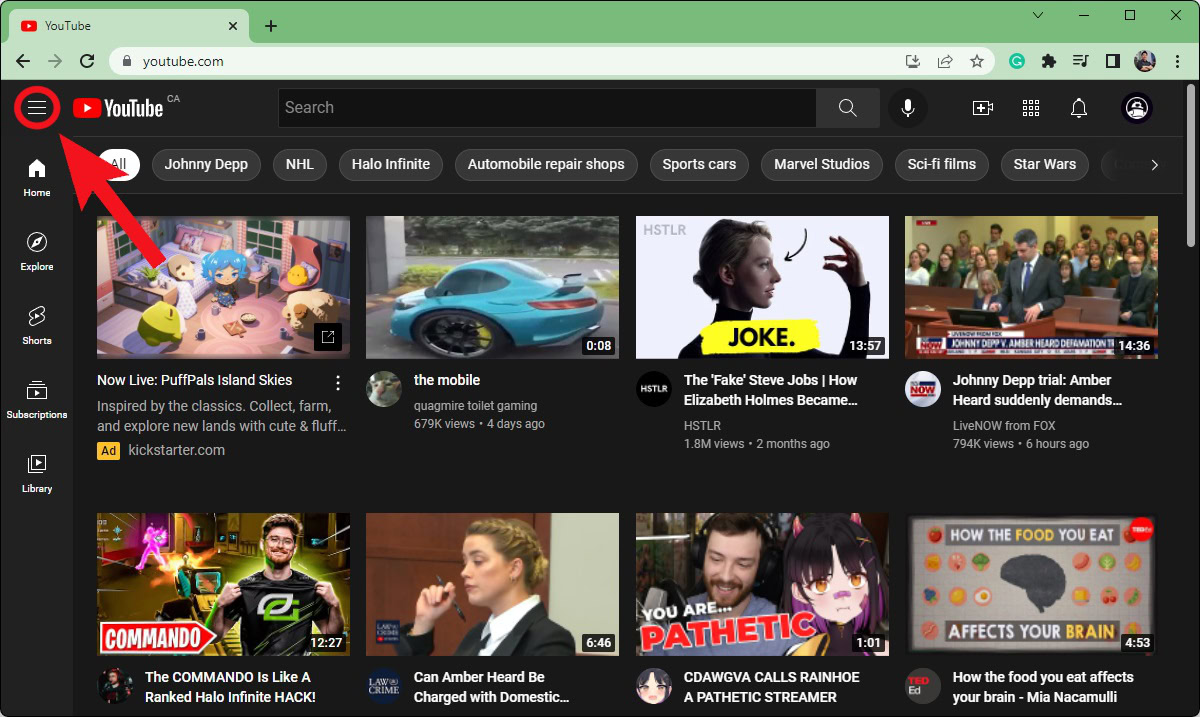This screenshot has width=1200, height=717.
Task: Open the notifications bell
Action: [x=1079, y=108]
